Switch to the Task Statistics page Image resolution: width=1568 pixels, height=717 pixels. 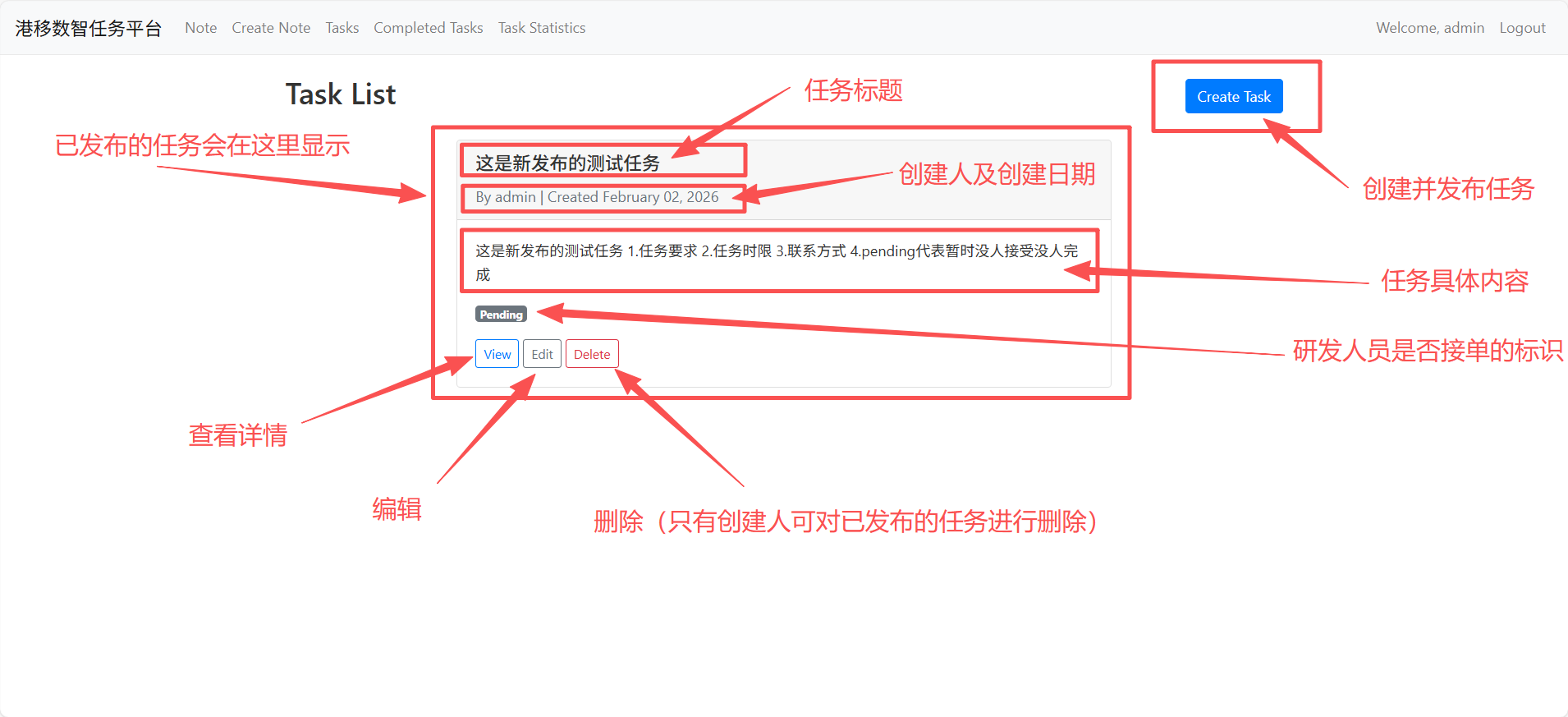point(541,28)
